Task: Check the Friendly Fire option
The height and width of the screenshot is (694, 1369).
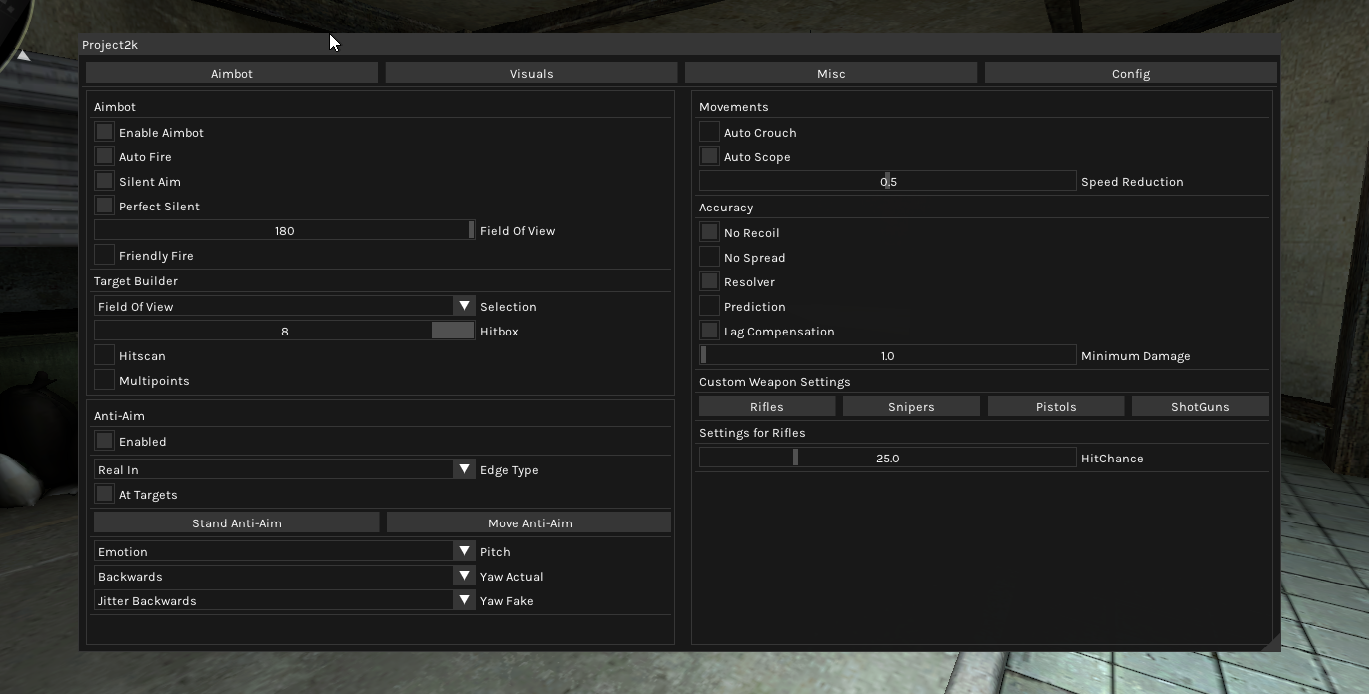Action: coord(105,255)
